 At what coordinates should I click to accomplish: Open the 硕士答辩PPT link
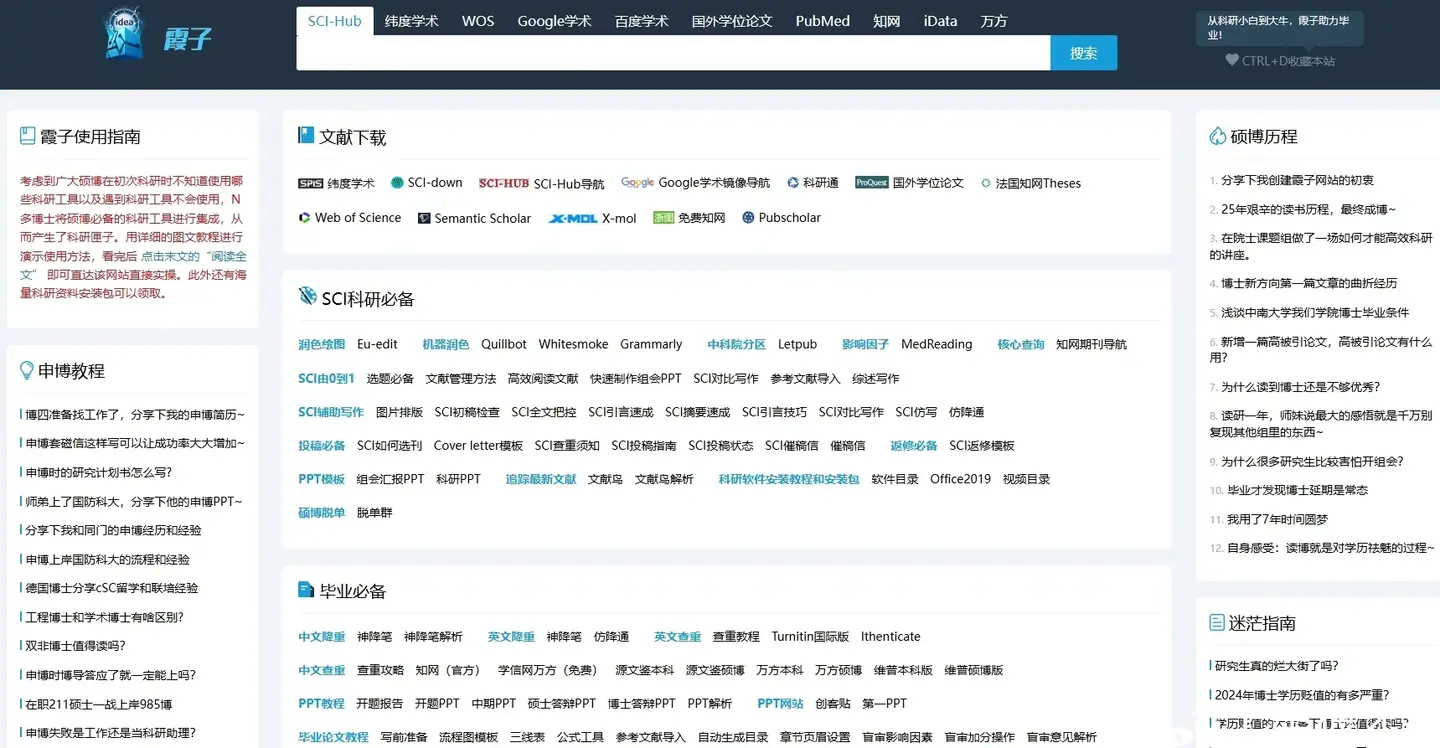point(562,703)
